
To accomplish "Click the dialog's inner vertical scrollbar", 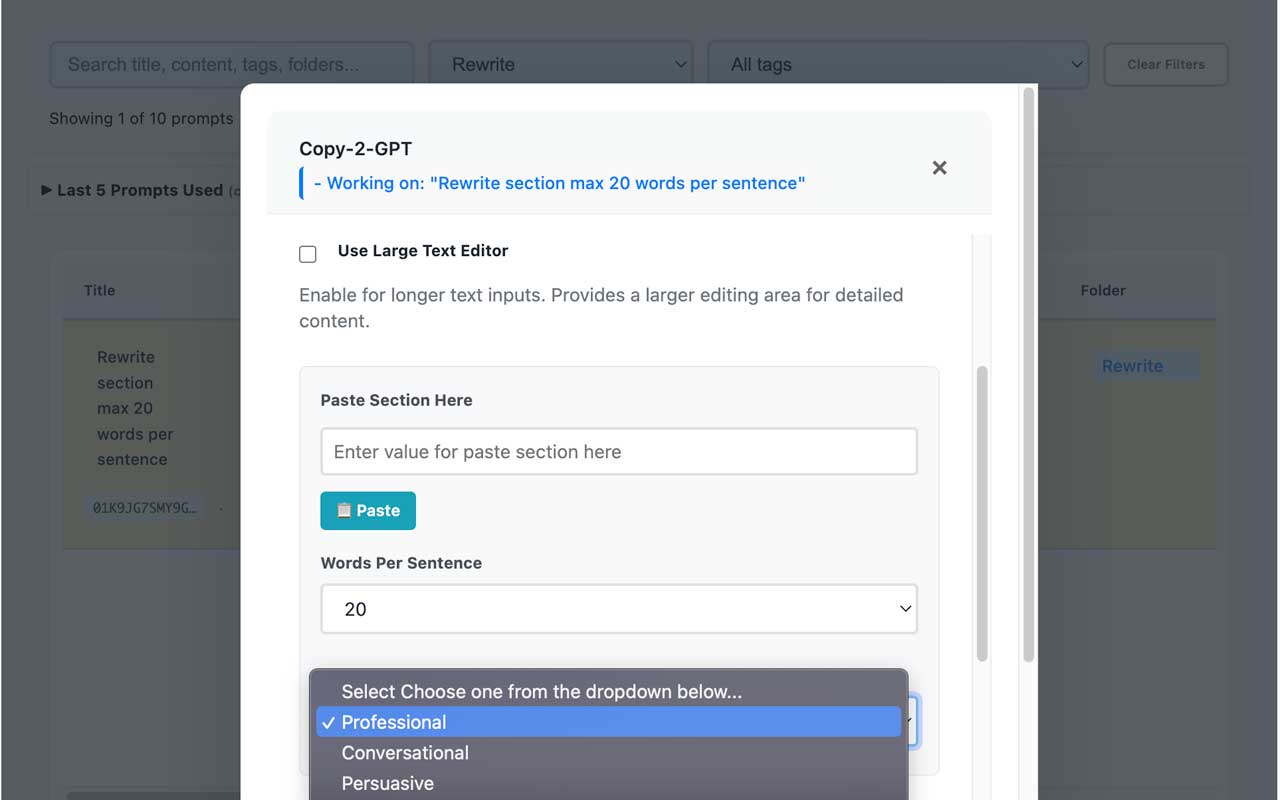I will pyautogui.click(x=982, y=510).
